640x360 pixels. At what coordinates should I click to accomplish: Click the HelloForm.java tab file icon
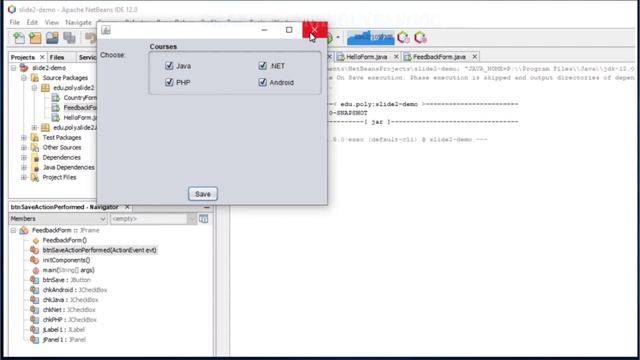click(x=341, y=57)
